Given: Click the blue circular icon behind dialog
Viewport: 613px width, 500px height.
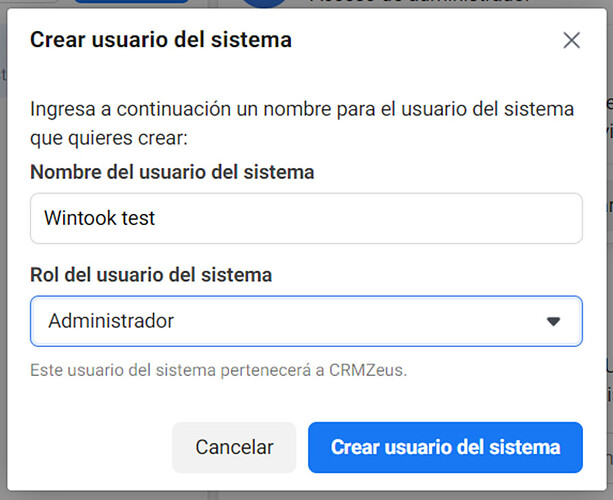Looking at the screenshot, I should 264,3.
